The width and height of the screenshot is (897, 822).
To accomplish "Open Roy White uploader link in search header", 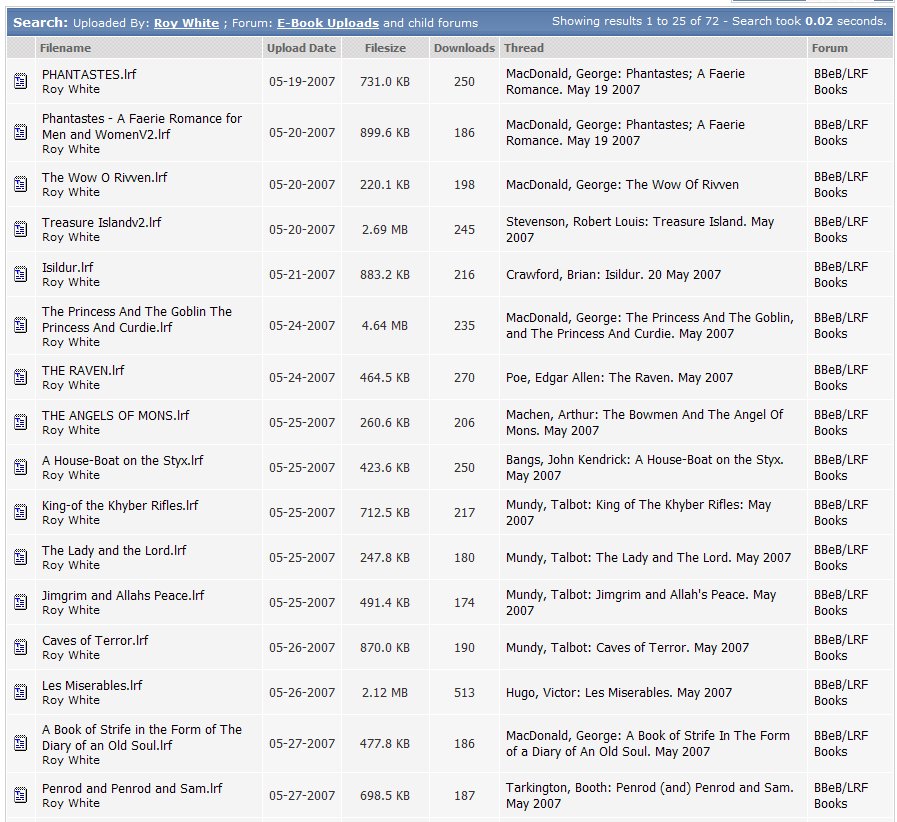I will pos(186,23).
